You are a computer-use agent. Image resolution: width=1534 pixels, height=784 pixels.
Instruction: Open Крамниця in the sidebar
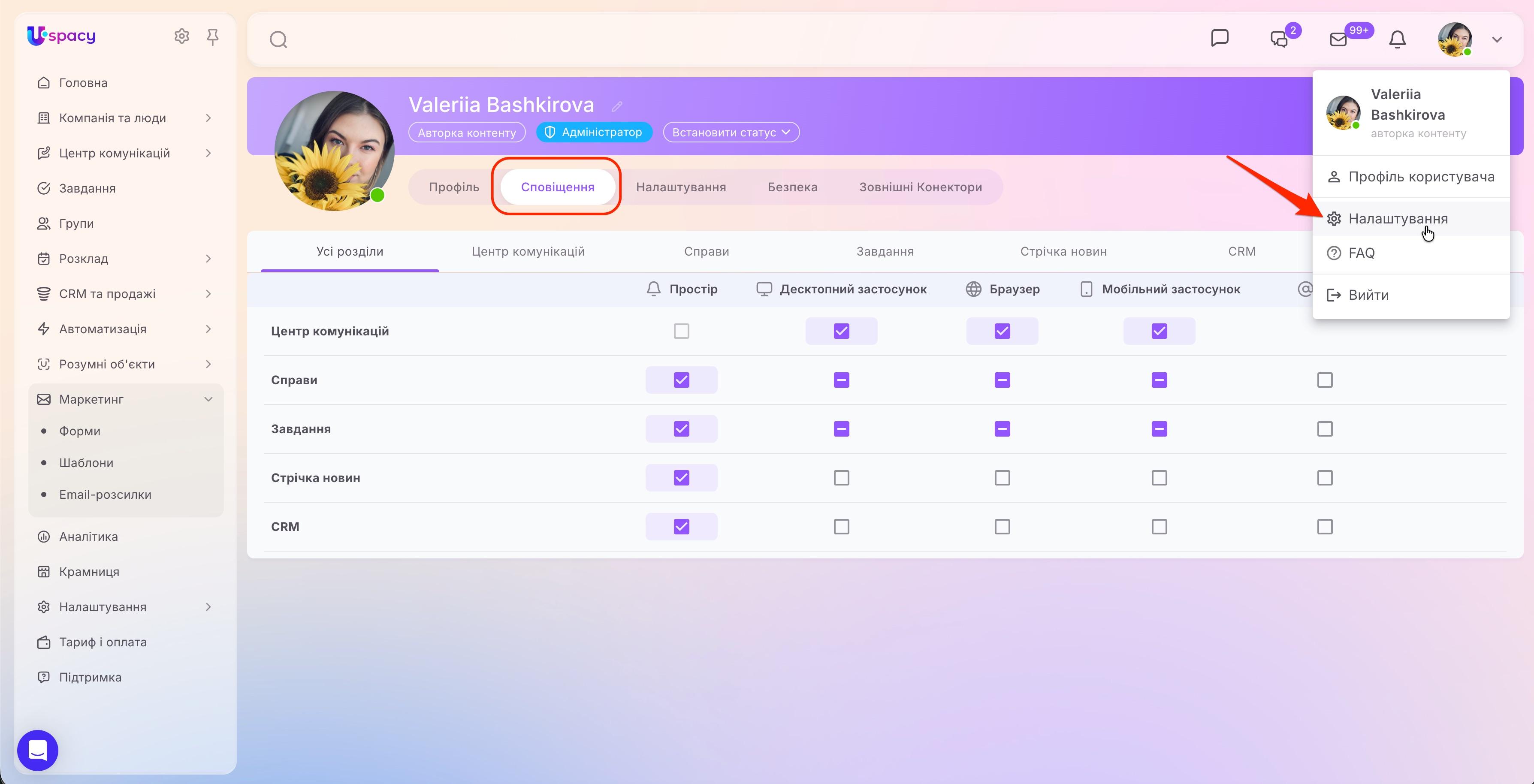tap(89, 571)
